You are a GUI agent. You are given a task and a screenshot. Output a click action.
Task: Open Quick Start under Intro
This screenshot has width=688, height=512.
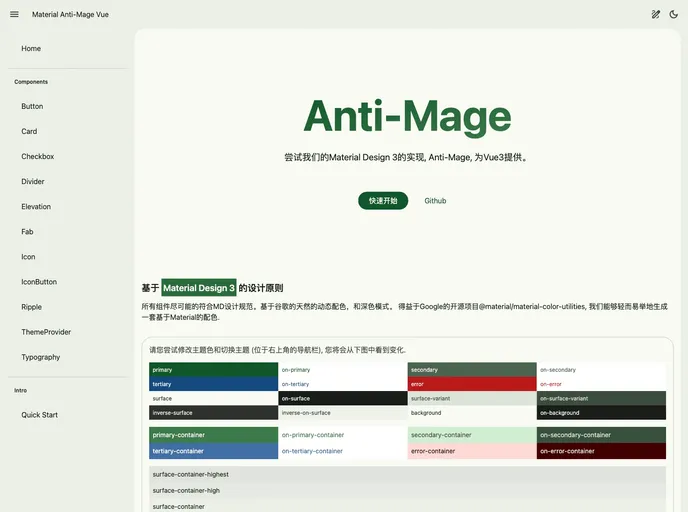coord(40,415)
